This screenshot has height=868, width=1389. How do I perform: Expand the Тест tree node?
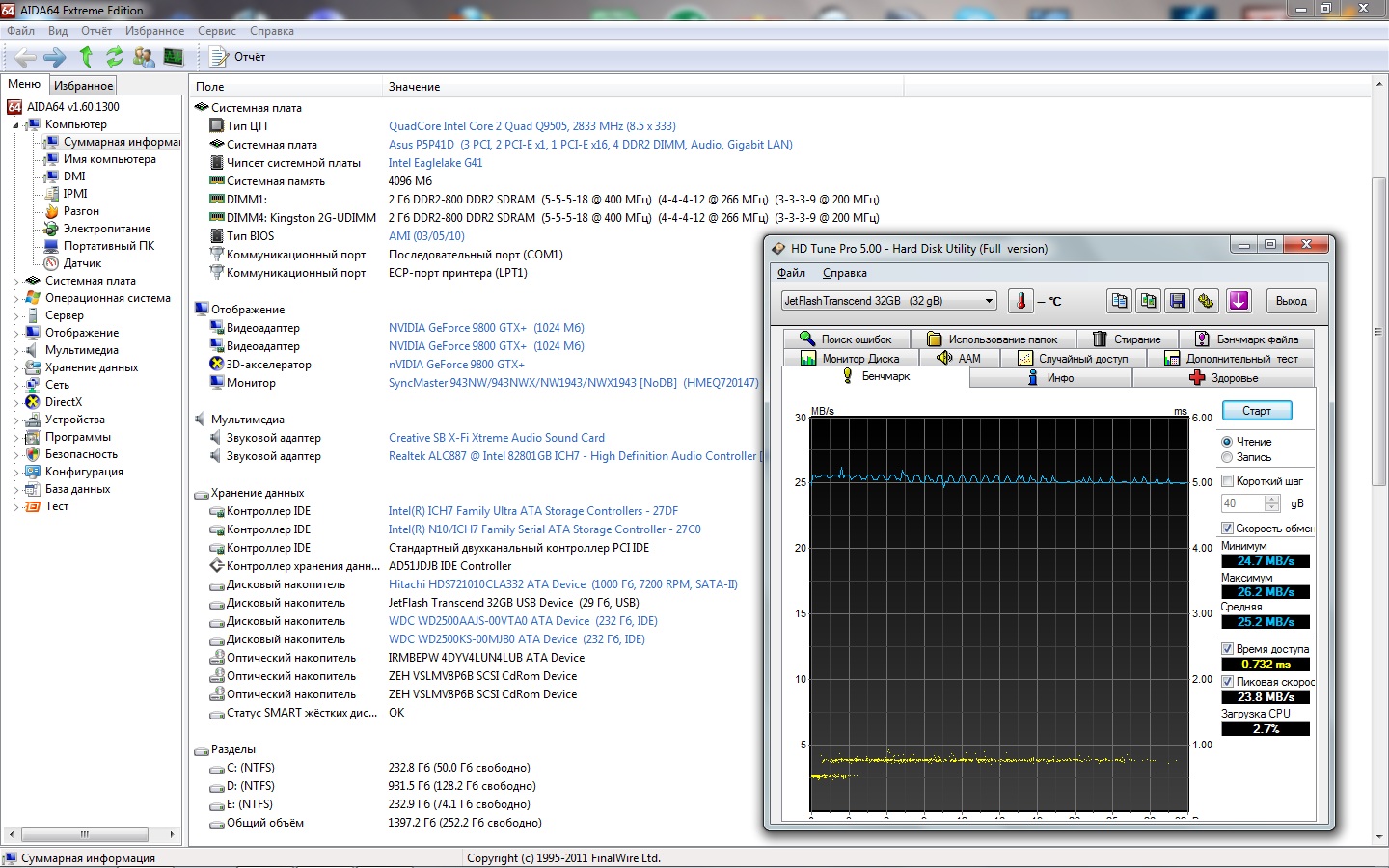click(x=15, y=507)
